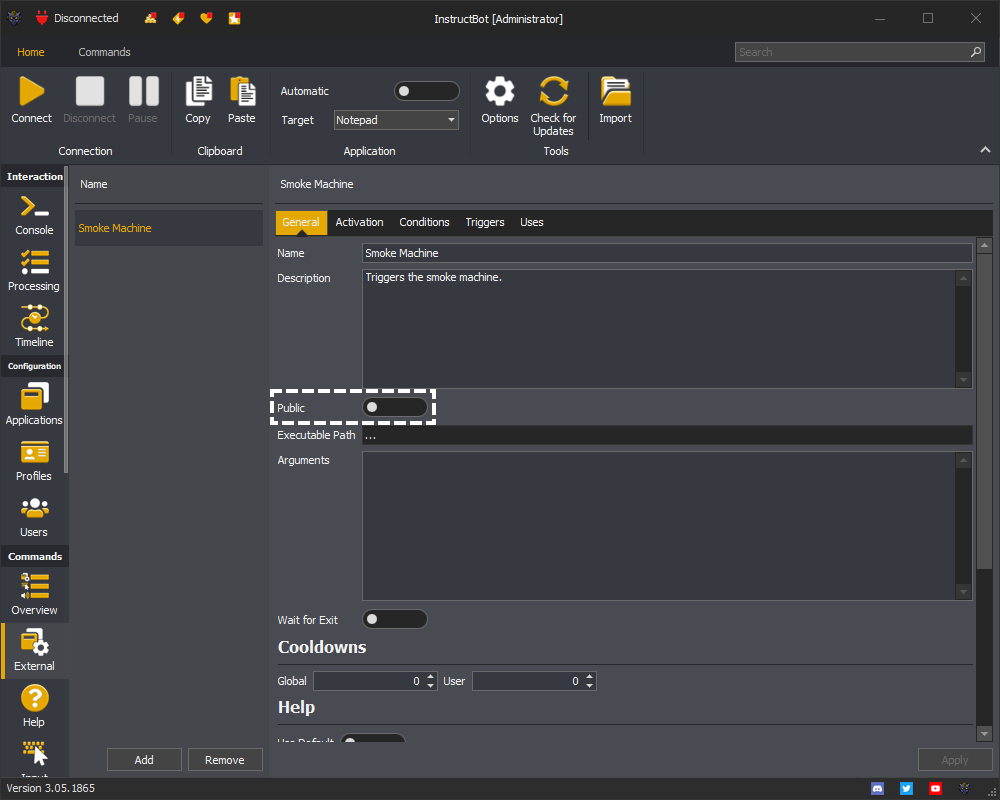
Task: Increase the User cooldown value
Action: pos(590,676)
